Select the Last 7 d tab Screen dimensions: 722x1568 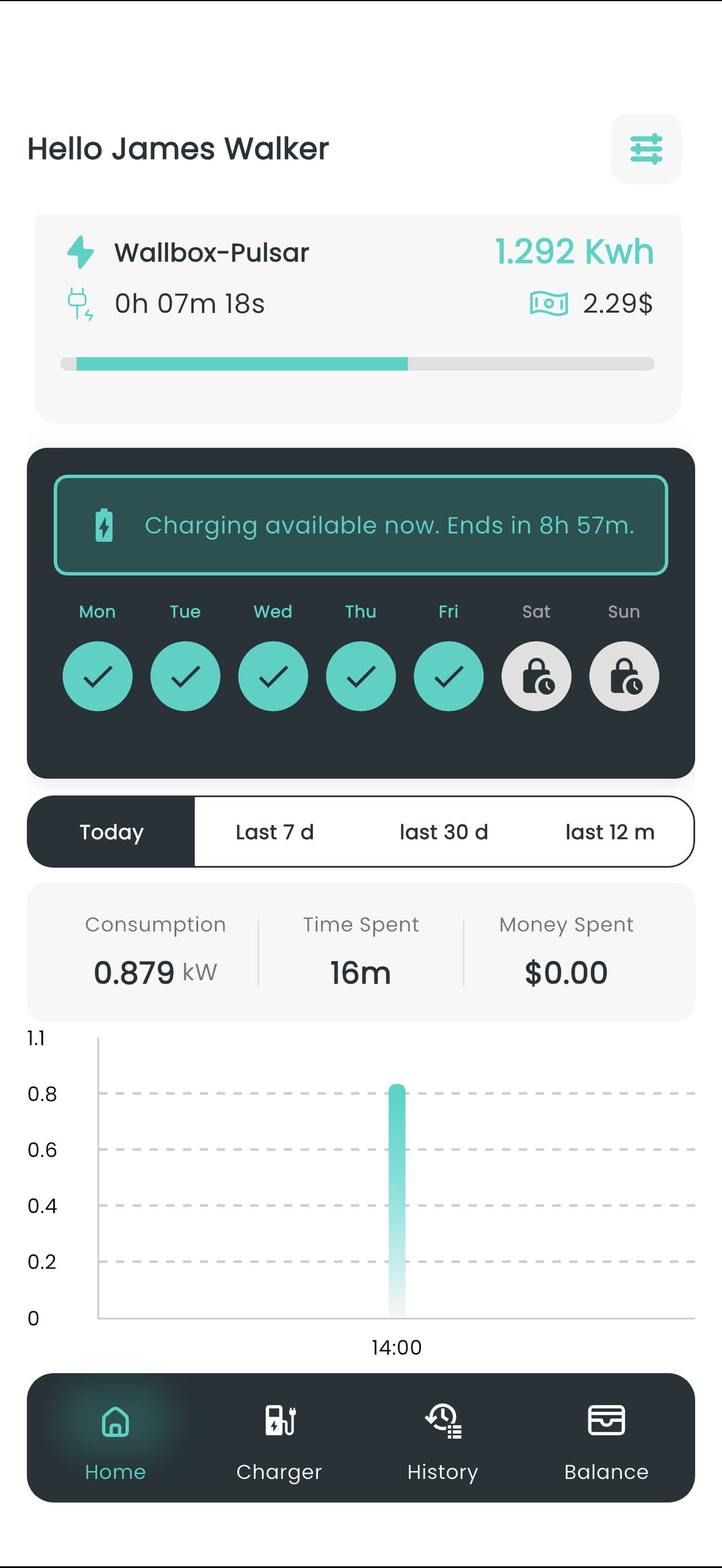pos(274,832)
